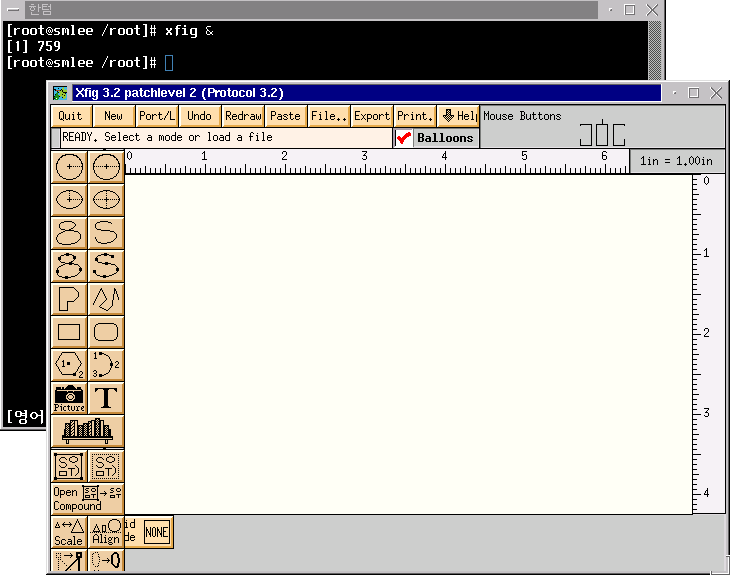This screenshot has width=733, height=575.
Task: Click the Quit button
Action: point(71,116)
